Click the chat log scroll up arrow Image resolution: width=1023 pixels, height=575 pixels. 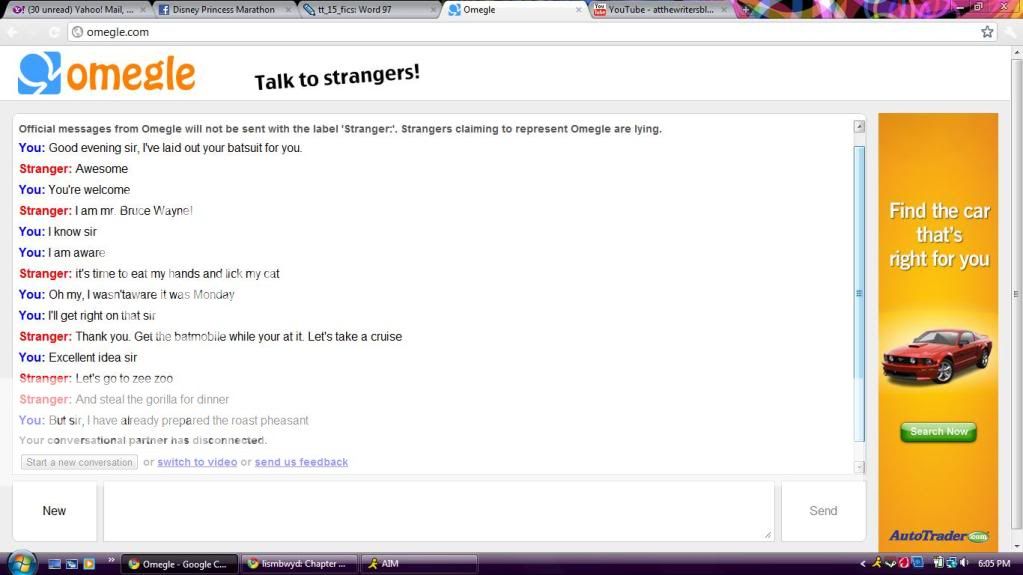point(859,127)
